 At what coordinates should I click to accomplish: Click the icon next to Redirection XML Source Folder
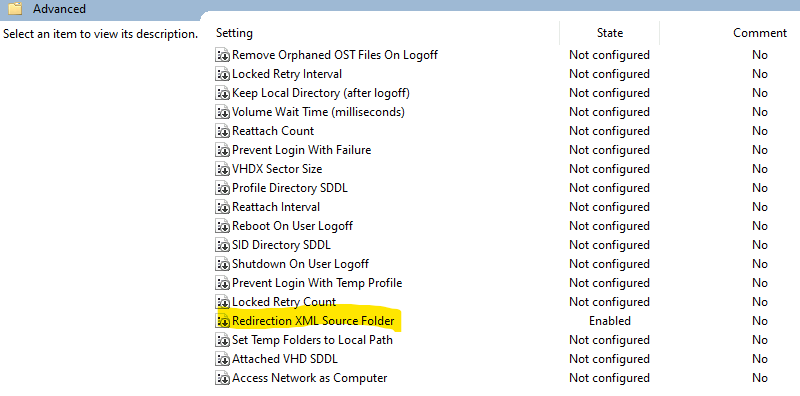(x=222, y=321)
